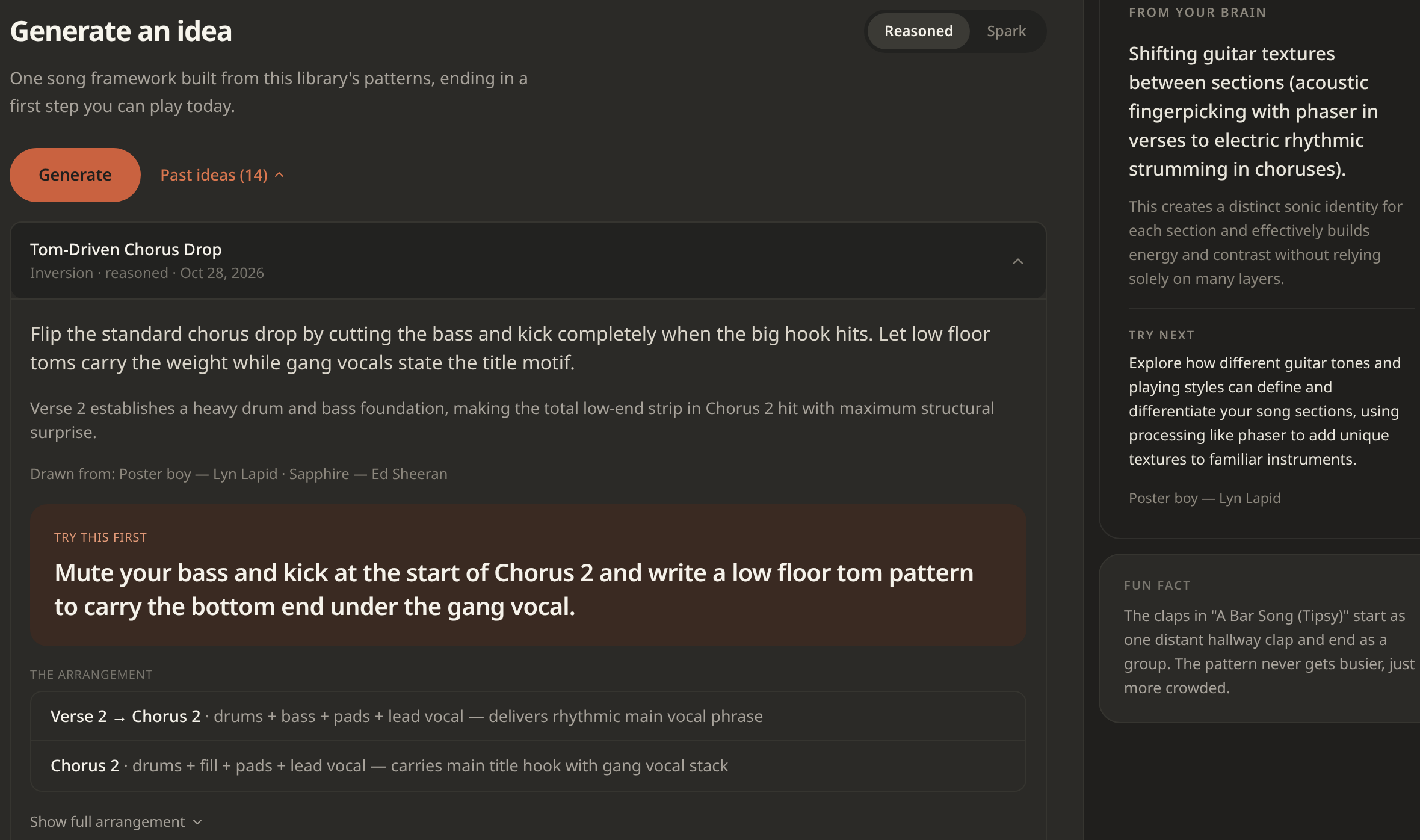
Task: Switch to Reasoned mode
Action: [x=918, y=31]
